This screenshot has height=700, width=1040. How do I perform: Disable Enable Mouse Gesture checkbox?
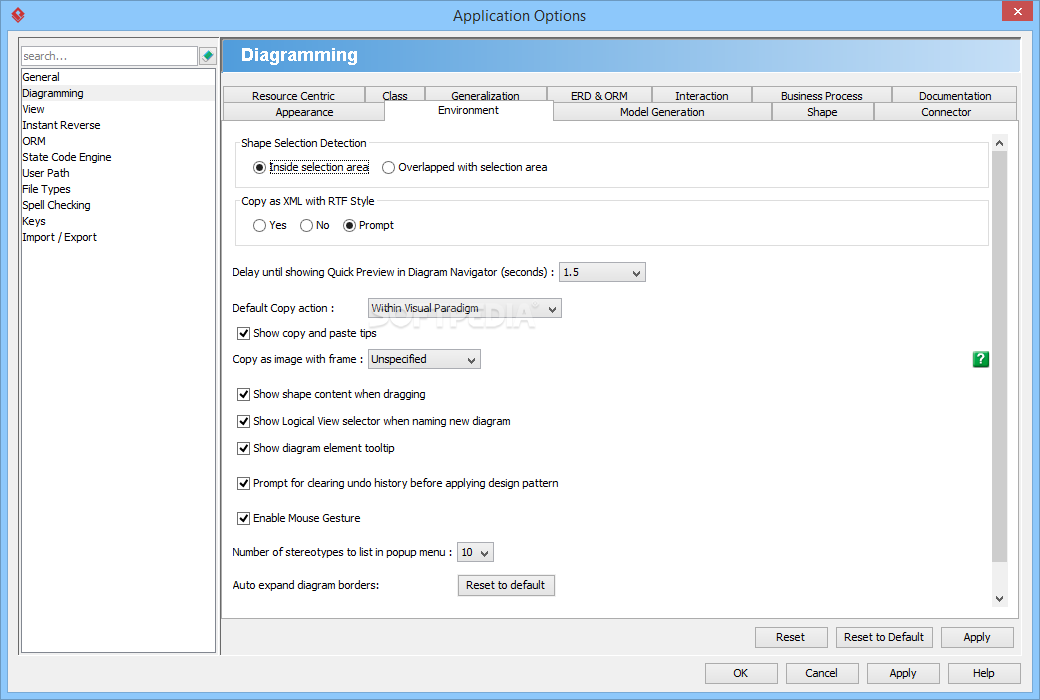(x=243, y=518)
